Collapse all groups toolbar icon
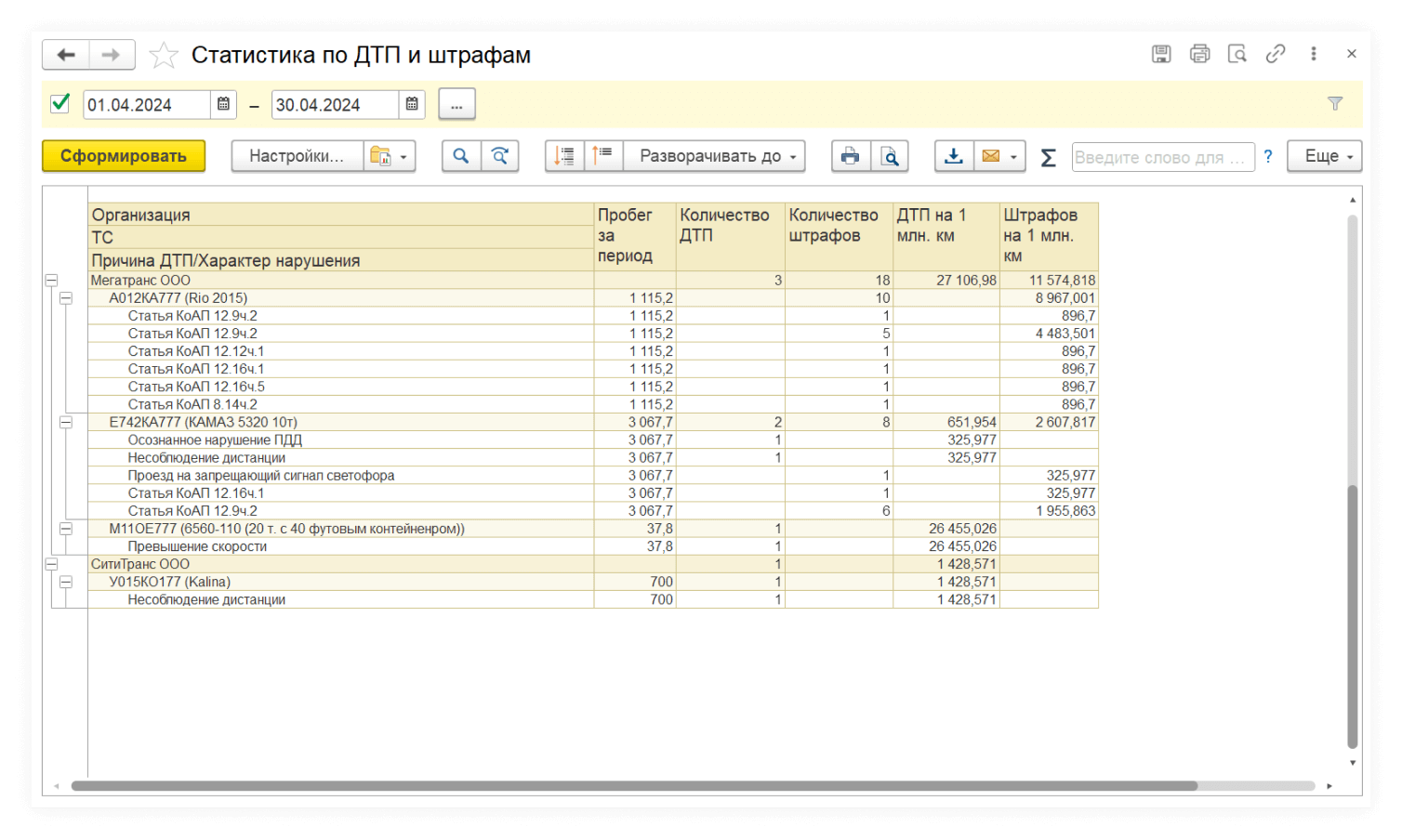 click(603, 156)
